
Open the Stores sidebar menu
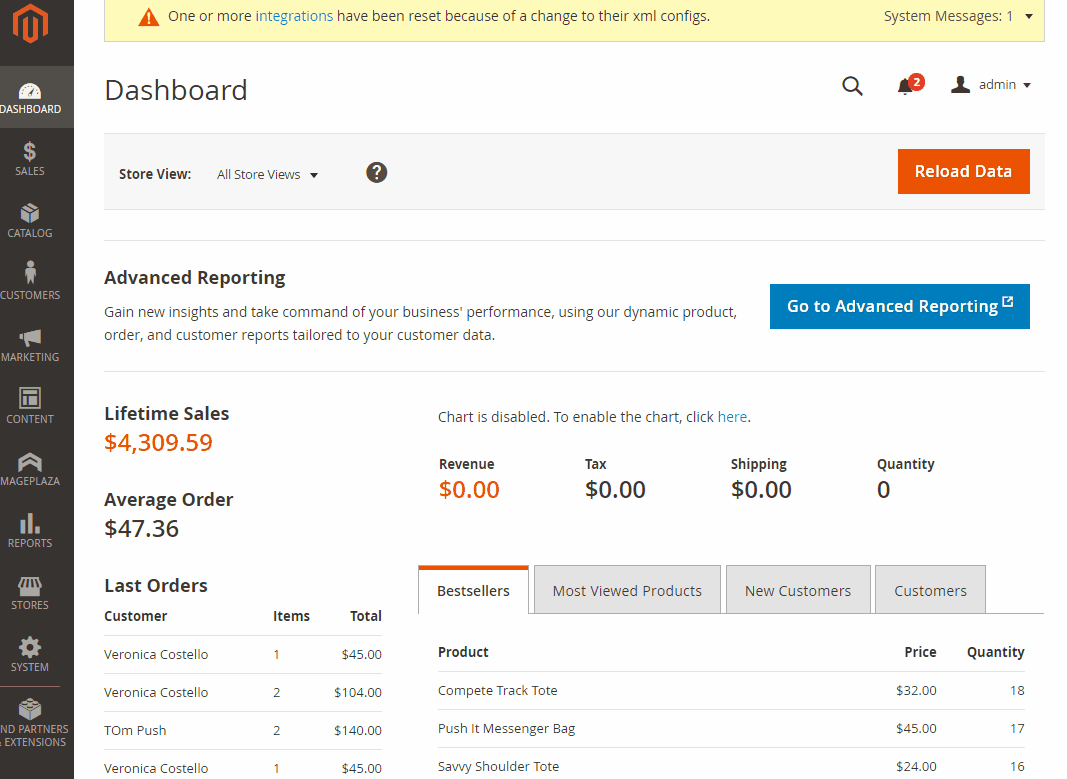(30, 592)
